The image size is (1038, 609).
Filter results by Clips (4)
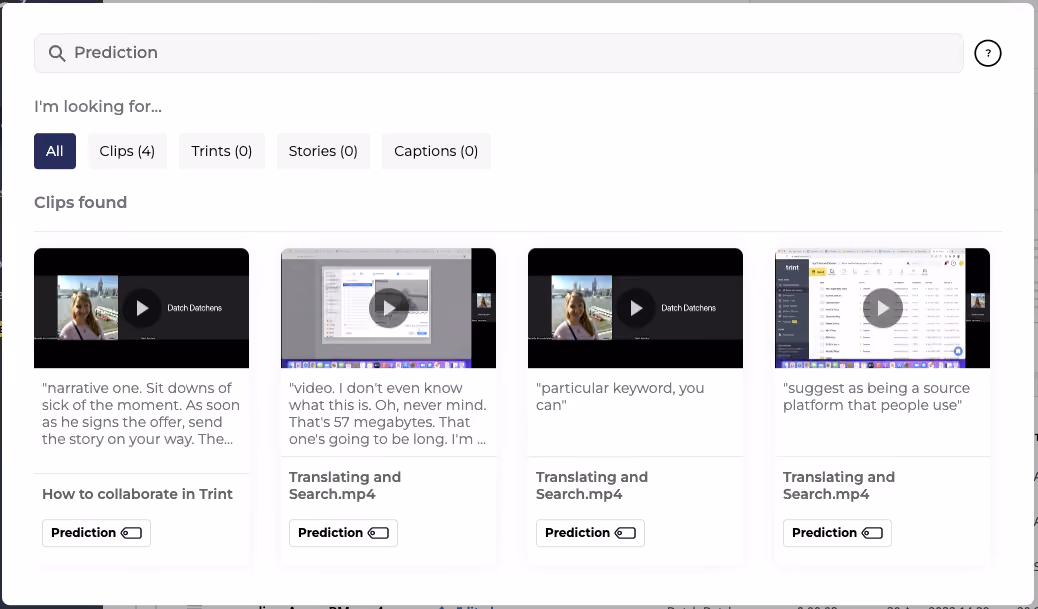[x=127, y=151]
